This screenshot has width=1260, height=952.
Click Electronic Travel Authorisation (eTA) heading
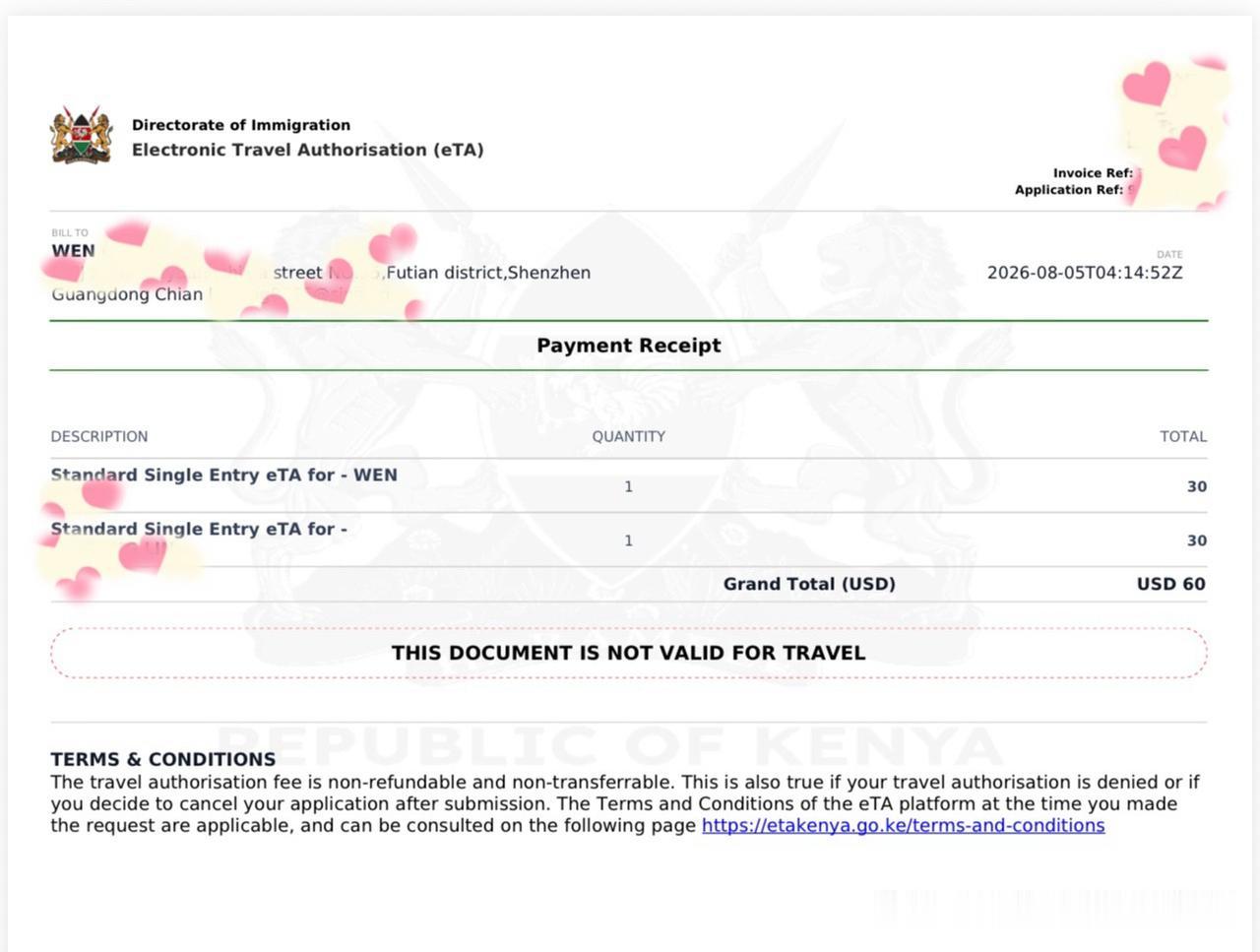point(308,150)
